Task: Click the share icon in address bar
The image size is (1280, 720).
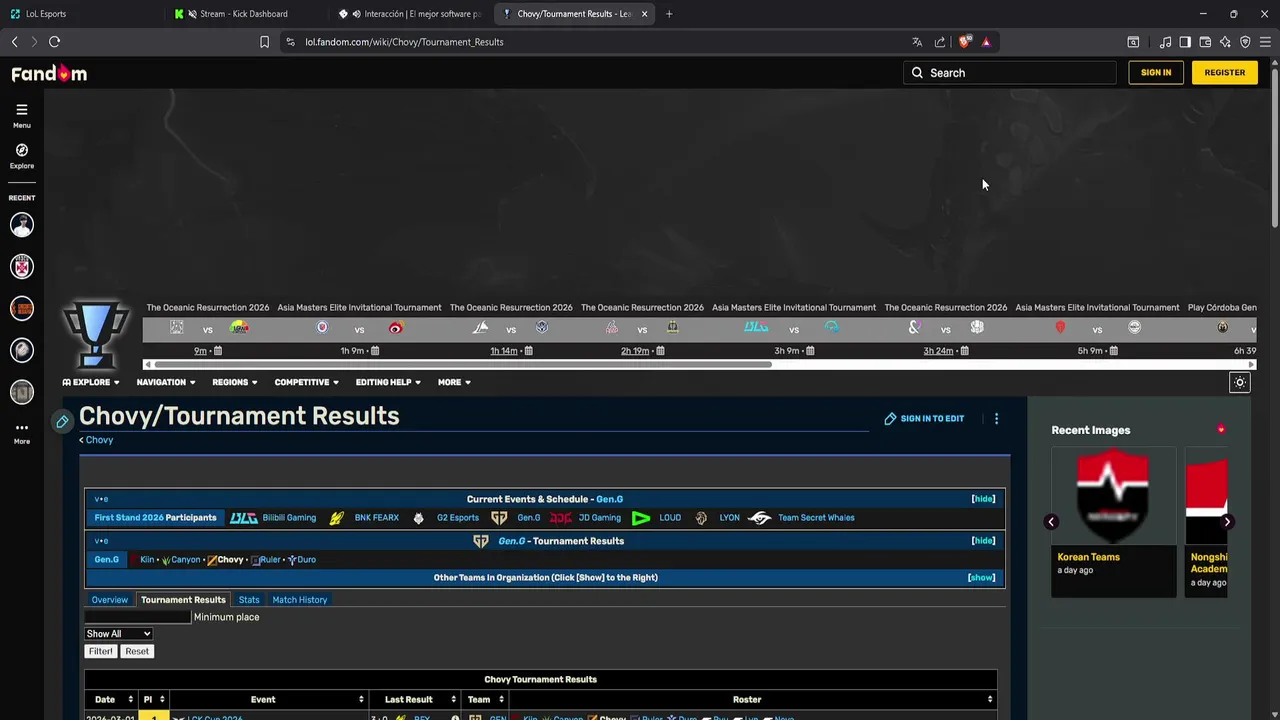Action: [940, 42]
